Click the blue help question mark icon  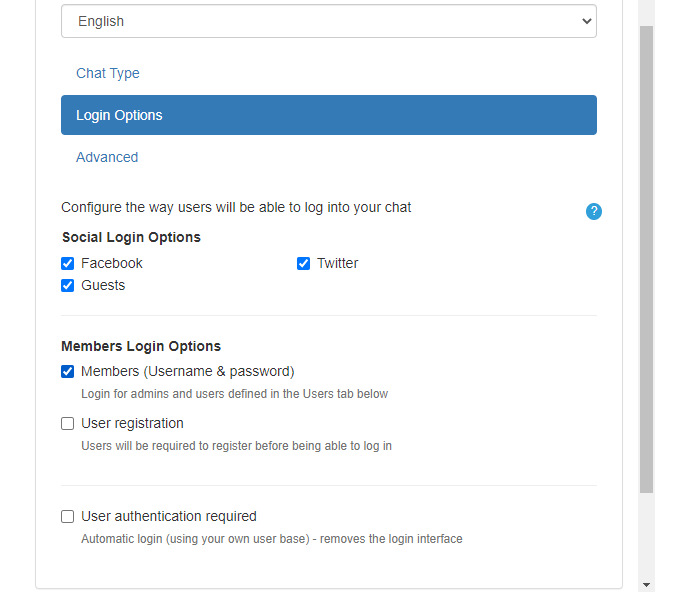tap(594, 211)
